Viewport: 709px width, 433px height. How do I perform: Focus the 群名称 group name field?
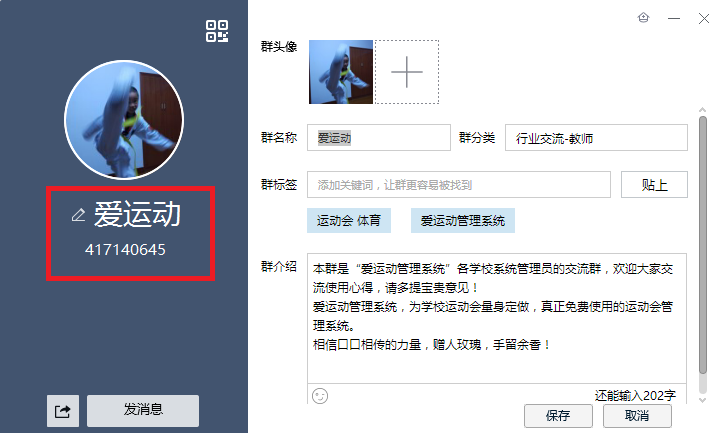(x=378, y=137)
